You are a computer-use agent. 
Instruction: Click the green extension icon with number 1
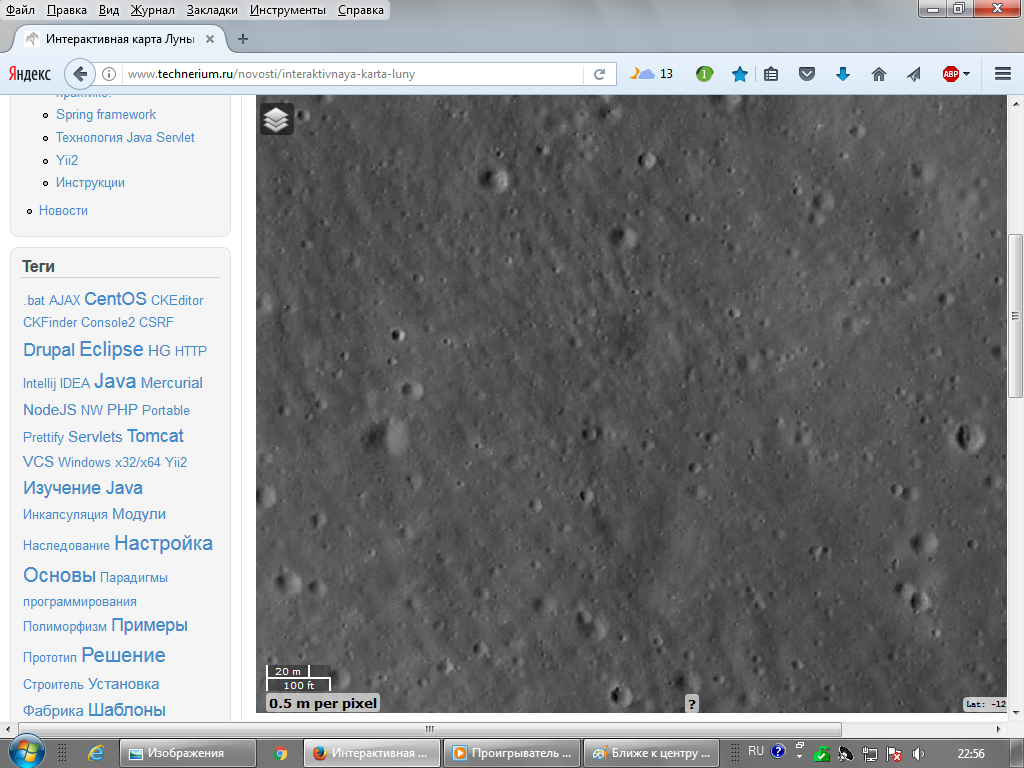tap(704, 74)
